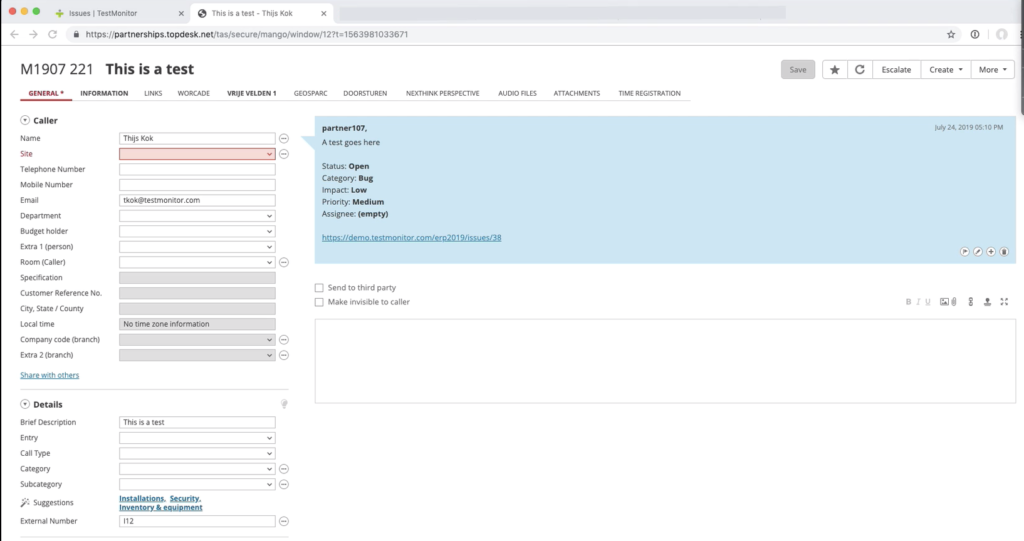Open the Budget holder dropdown
The width and height of the screenshot is (1024, 541).
point(197,231)
